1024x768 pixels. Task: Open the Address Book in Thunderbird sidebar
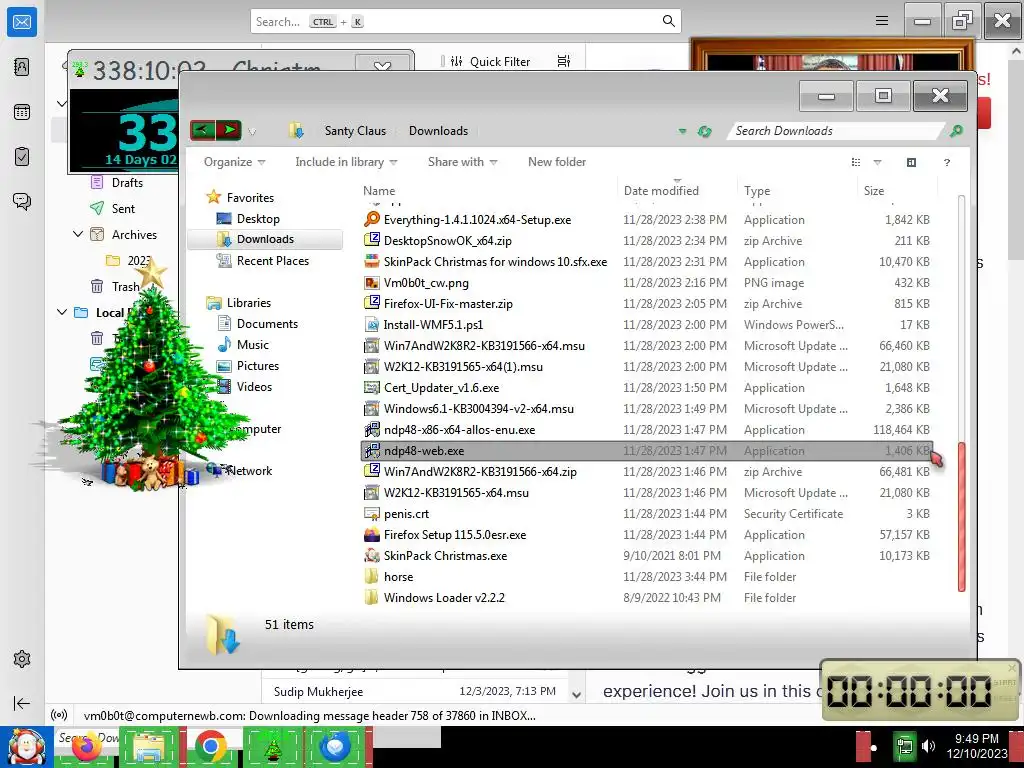[x=22, y=67]
